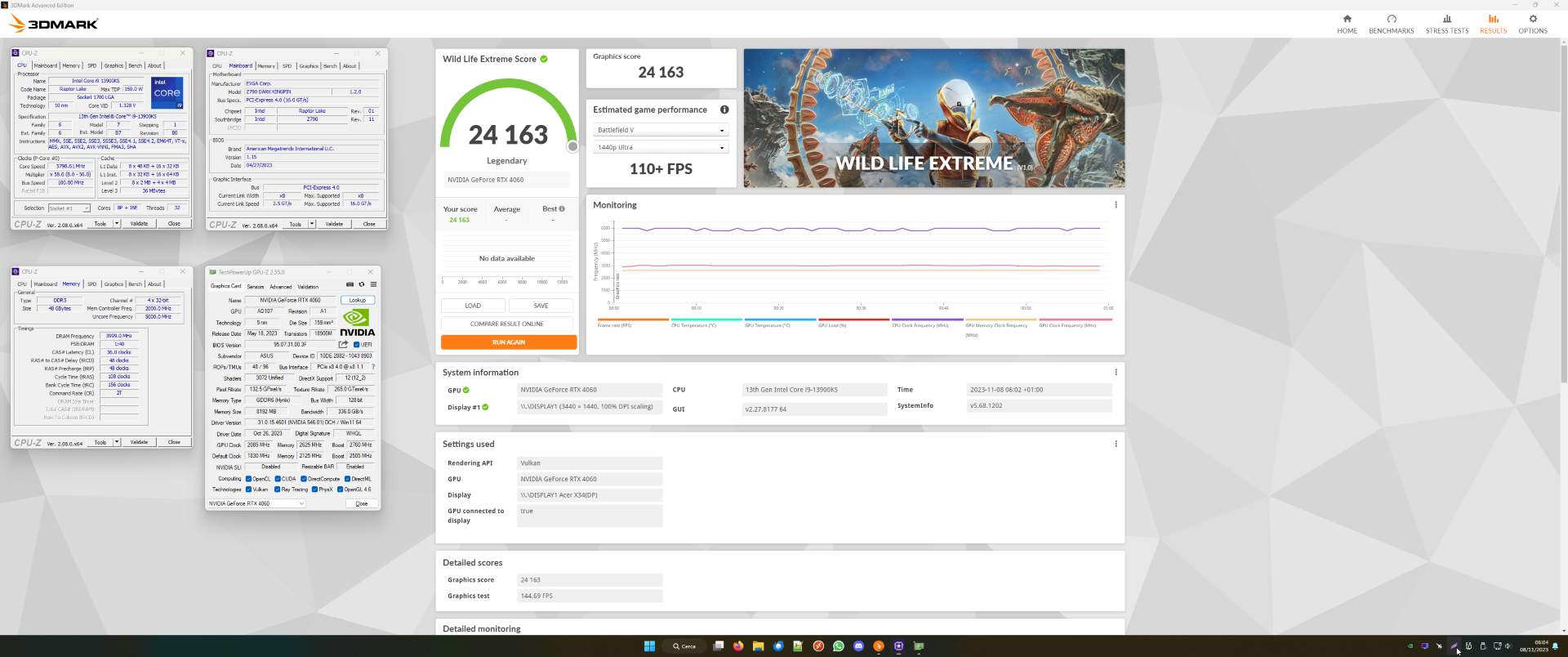Go to Benchmarks in 3DMark navigation
Image resolution: width=1568 pixels, height=657 pixels.
coord(1392,24)
